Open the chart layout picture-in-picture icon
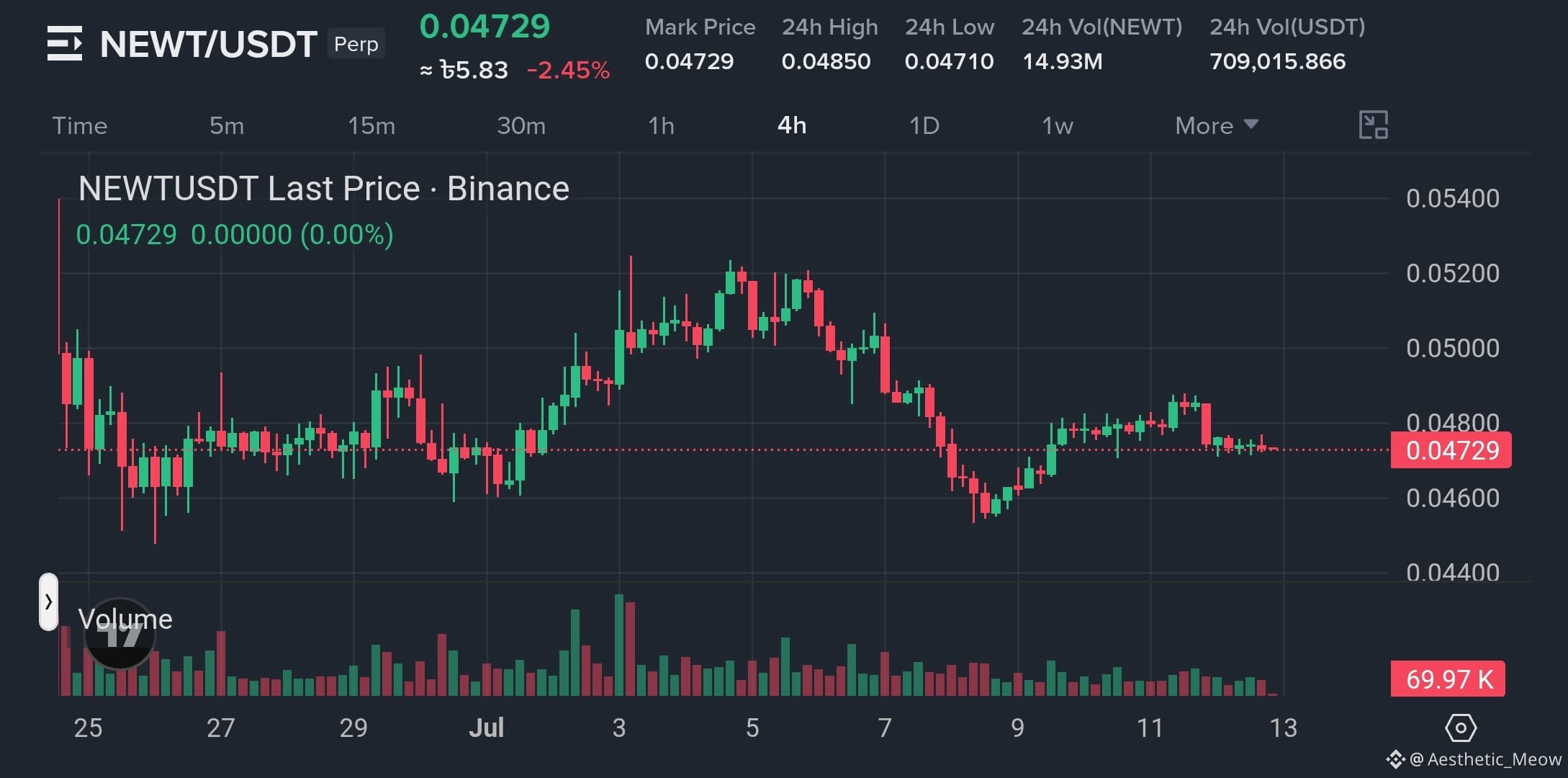 (1373, 125)
